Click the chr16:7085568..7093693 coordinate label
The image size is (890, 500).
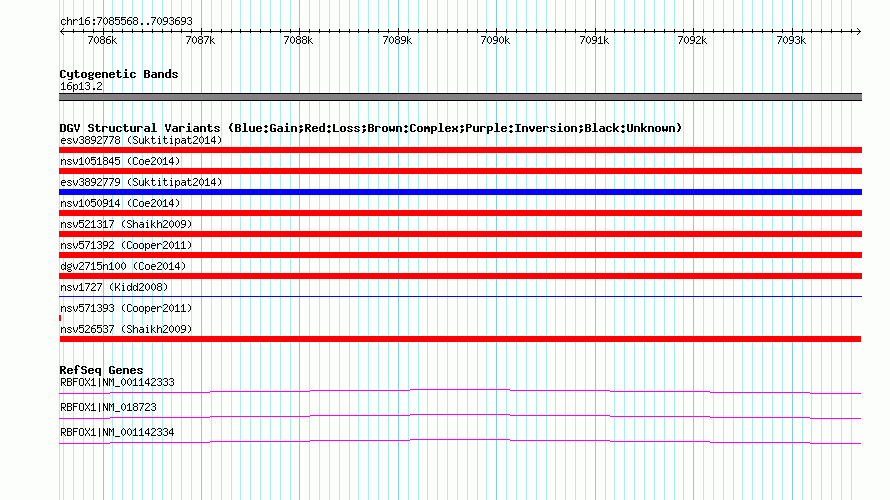(x=126, y=21)
